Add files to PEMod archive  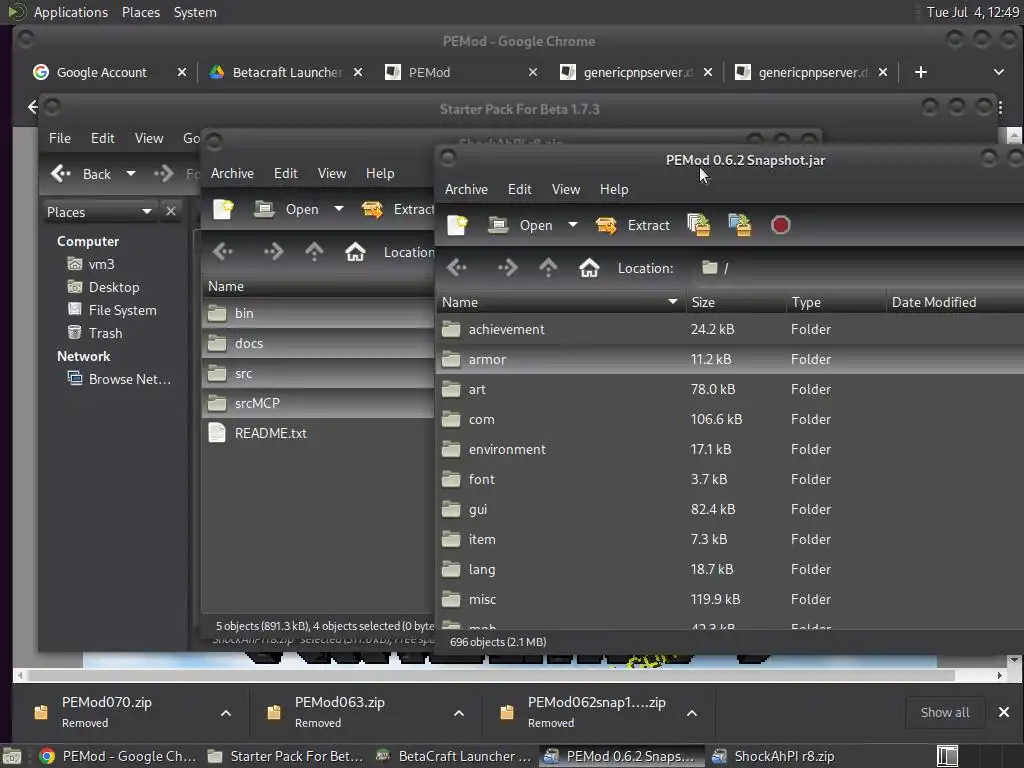699,225
